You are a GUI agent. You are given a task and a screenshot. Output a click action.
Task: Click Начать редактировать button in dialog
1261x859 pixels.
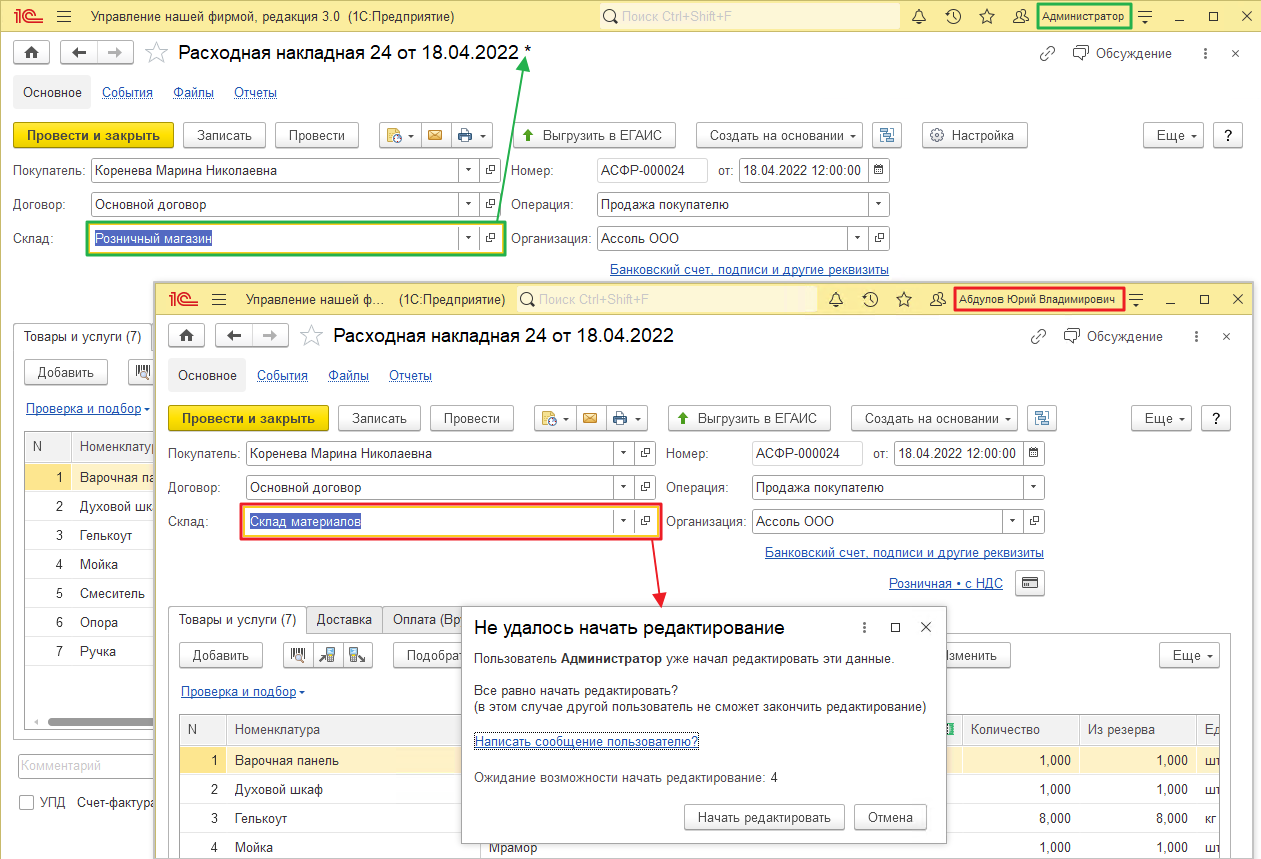coord(764,818)
